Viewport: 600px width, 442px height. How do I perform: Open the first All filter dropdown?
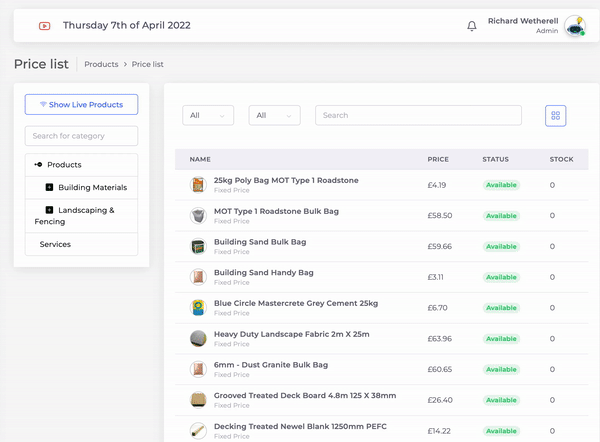pos(208,115)
